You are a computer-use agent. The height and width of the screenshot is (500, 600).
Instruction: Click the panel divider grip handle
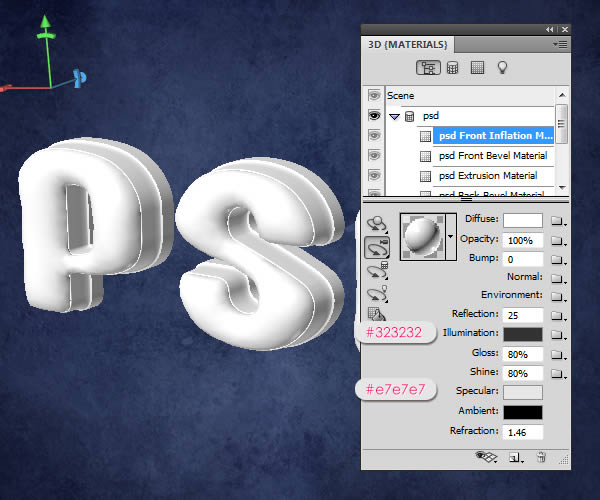coord(466,199)
